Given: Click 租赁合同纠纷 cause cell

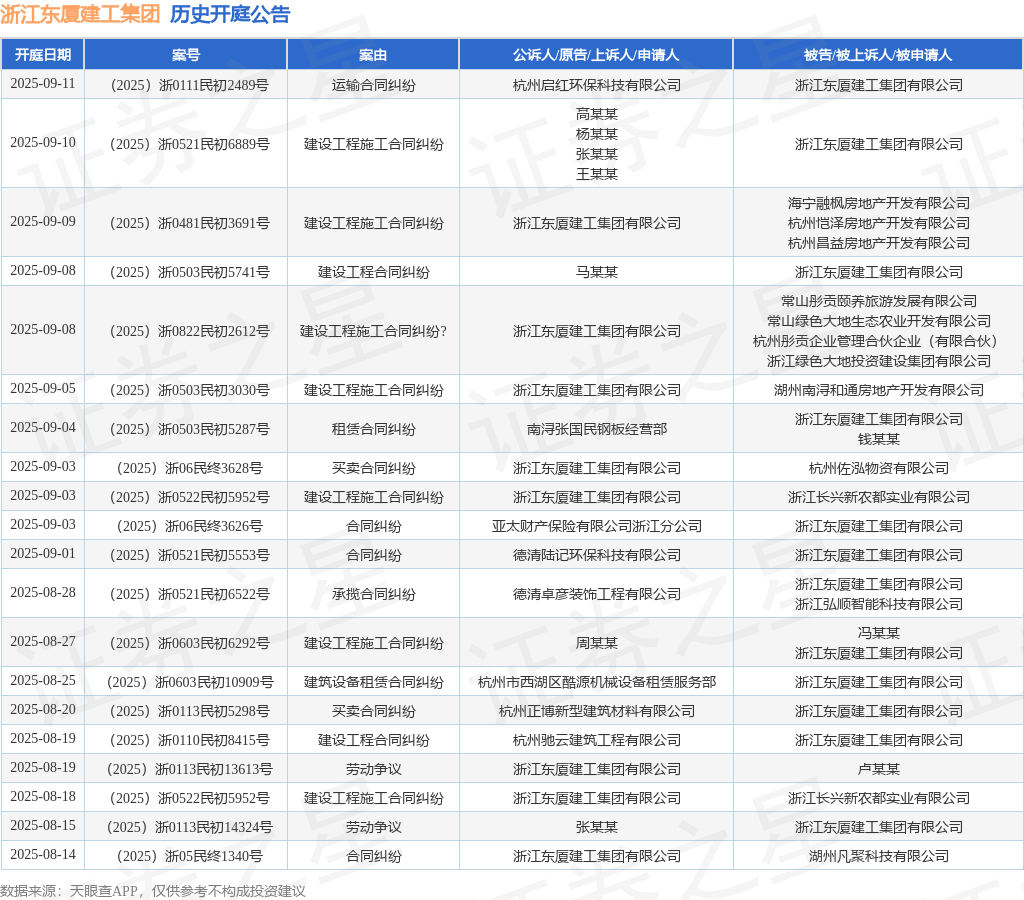Looking at the screenshot, I should (374, 429).
